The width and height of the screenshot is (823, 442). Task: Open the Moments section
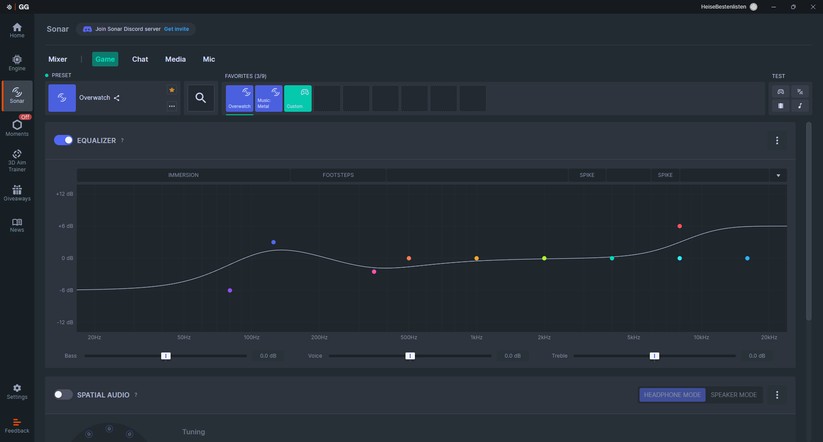click(x=17, y=128)
